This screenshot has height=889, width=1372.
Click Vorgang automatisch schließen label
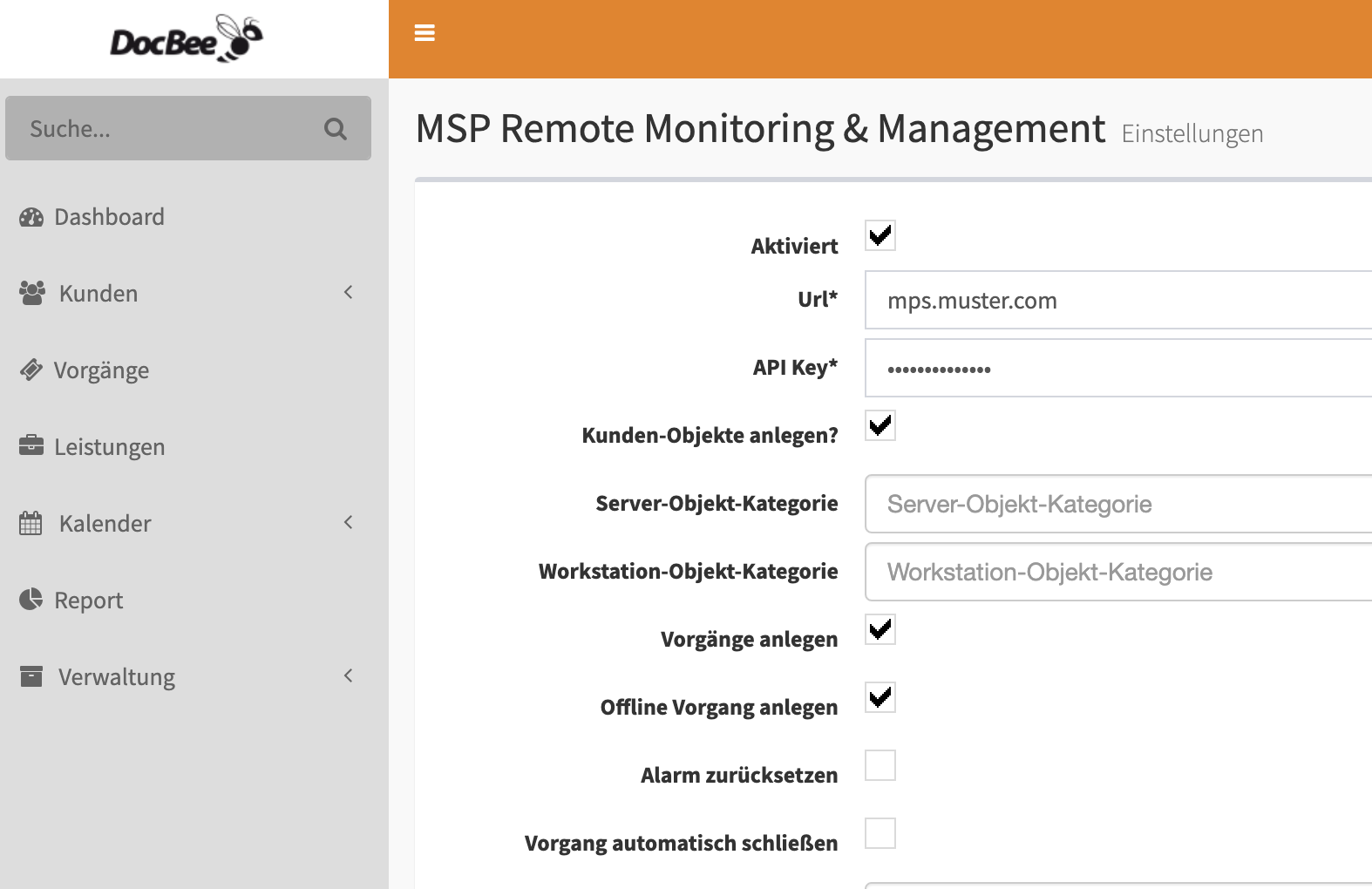pos(681,844)
